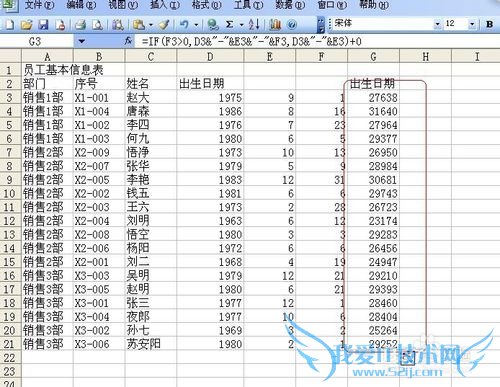Insert a hyperlink with the globe icon

pyautogui.click(x=212, y=25)
